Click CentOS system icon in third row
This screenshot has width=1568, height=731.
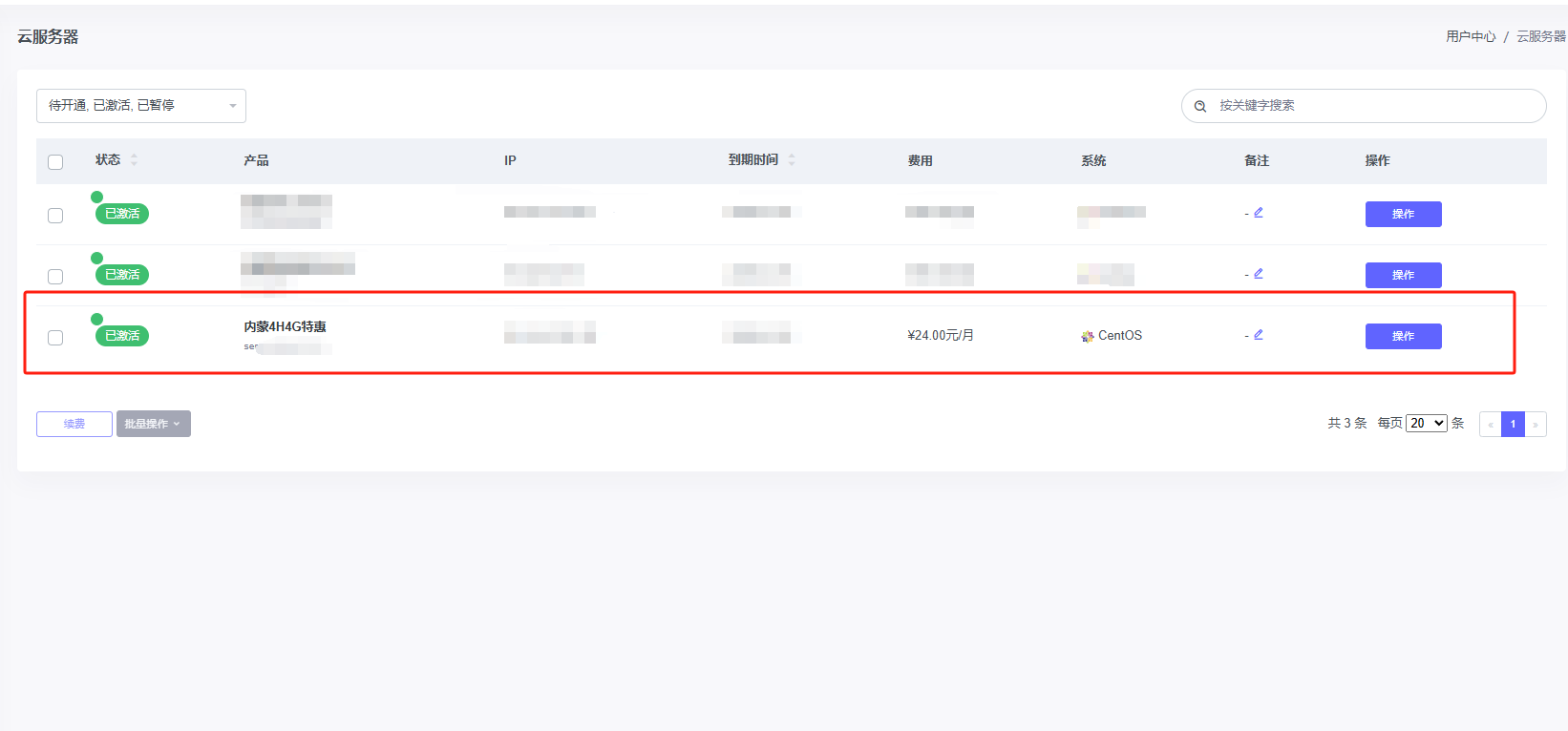[1088, 336]
